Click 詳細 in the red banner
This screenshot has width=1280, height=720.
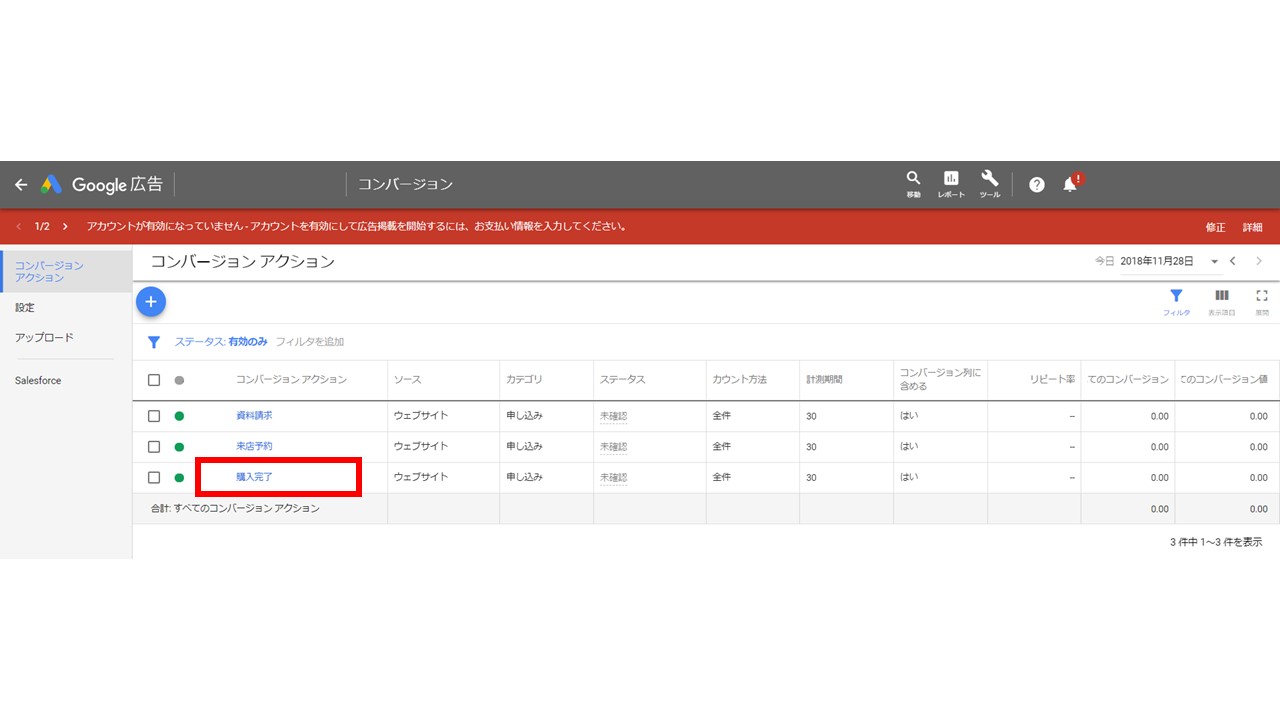[1253, 227]
